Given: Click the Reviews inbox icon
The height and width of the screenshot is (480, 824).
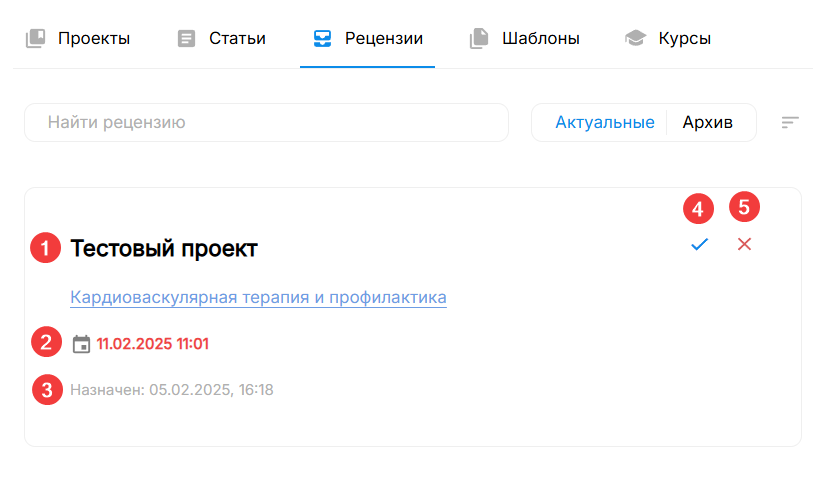Looking at the screenshot, I should (322, 38).
